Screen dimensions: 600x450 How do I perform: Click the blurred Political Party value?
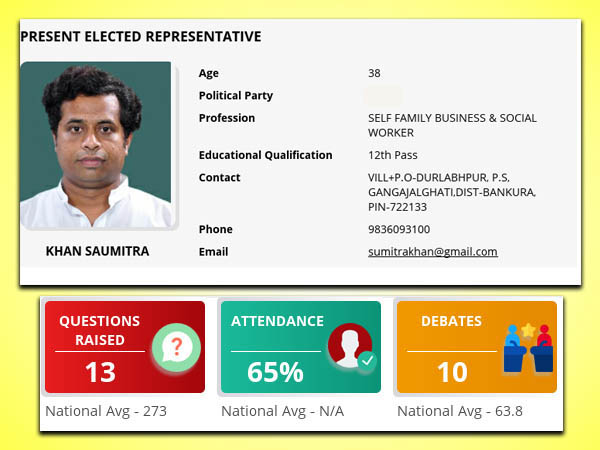coord(383,96)
